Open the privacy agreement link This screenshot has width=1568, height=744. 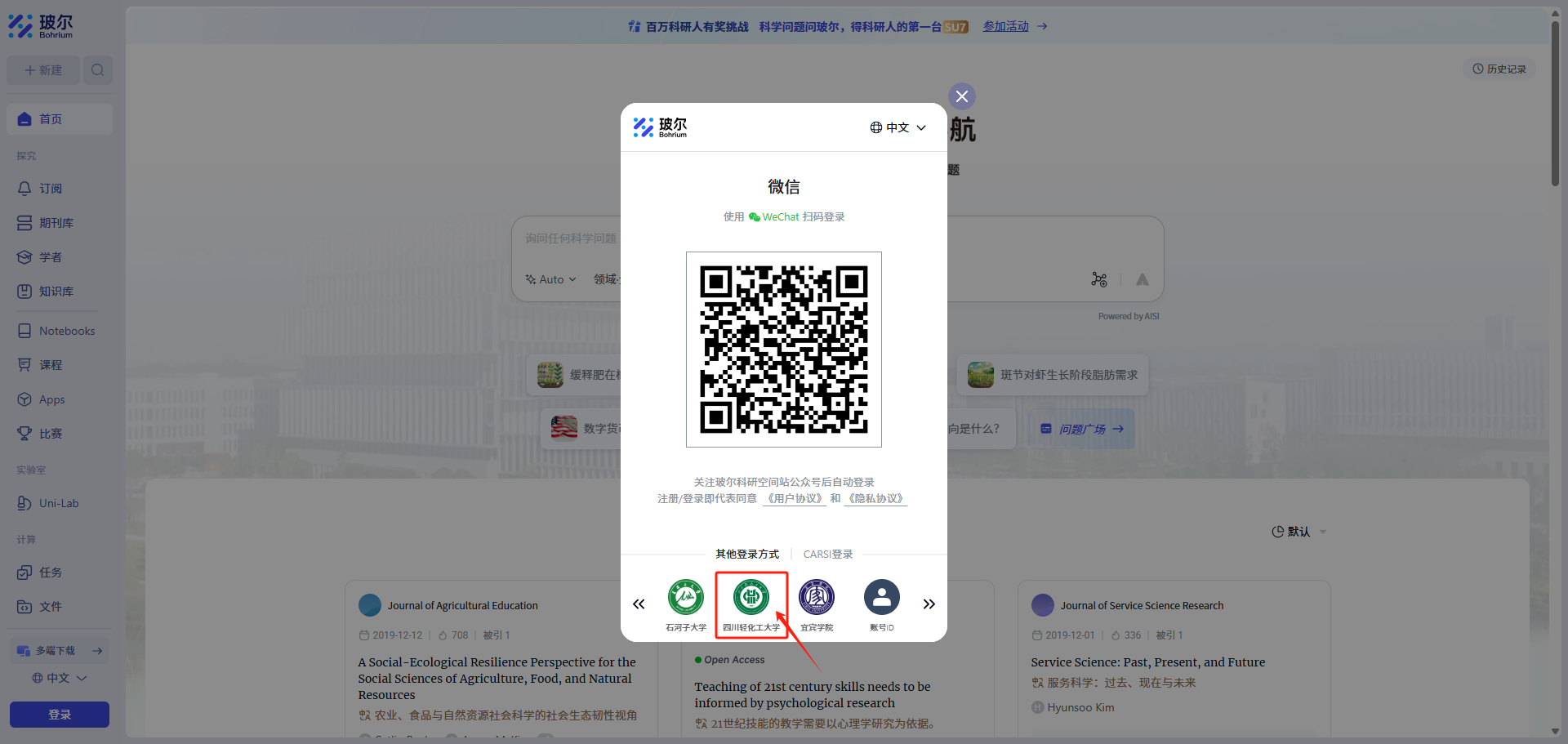(875, 499)
